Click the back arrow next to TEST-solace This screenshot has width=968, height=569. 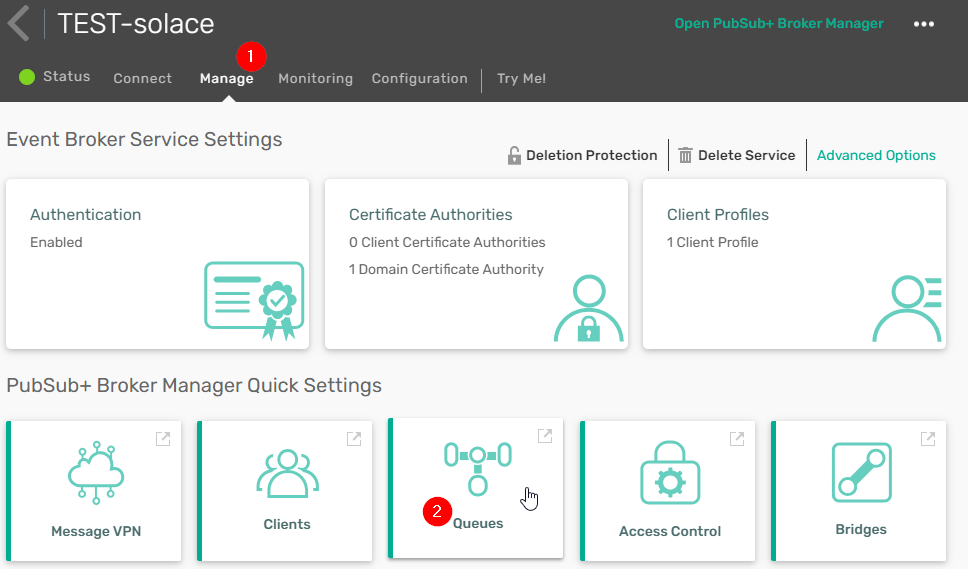tap(18, 23)
